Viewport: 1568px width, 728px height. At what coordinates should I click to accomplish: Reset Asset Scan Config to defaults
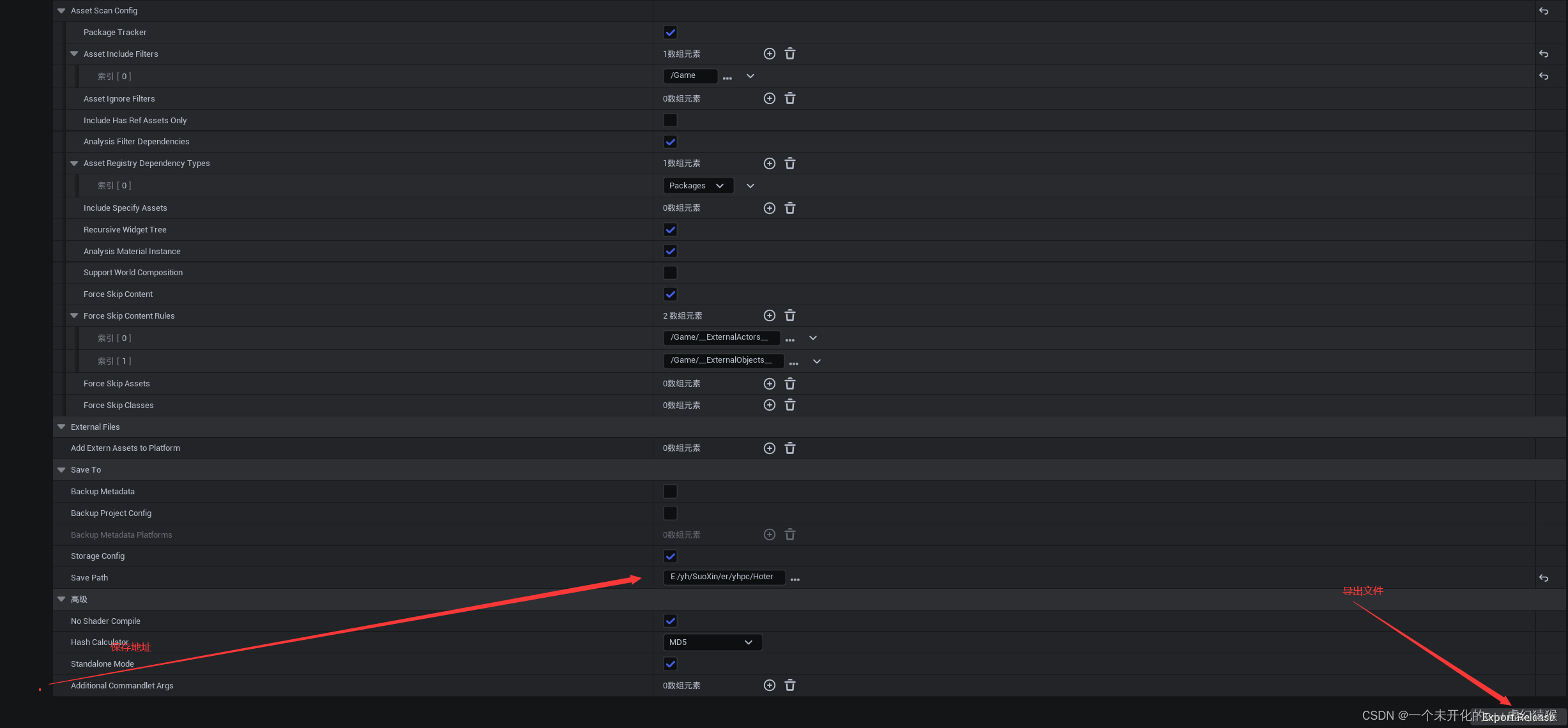point(1544,11)
